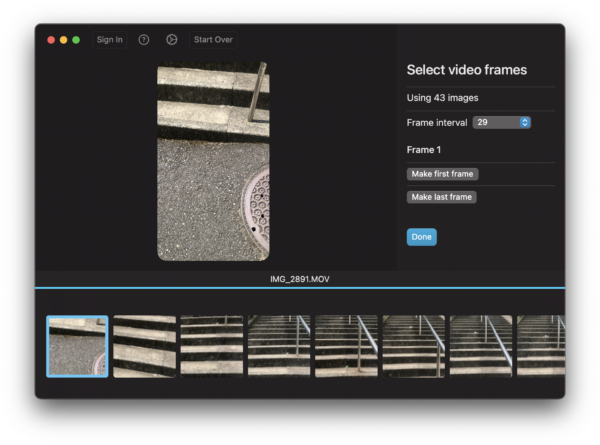Open the tutorial play icon in toolbar
The height and width of the screenshot is (445, 600).
pos(171,40)
